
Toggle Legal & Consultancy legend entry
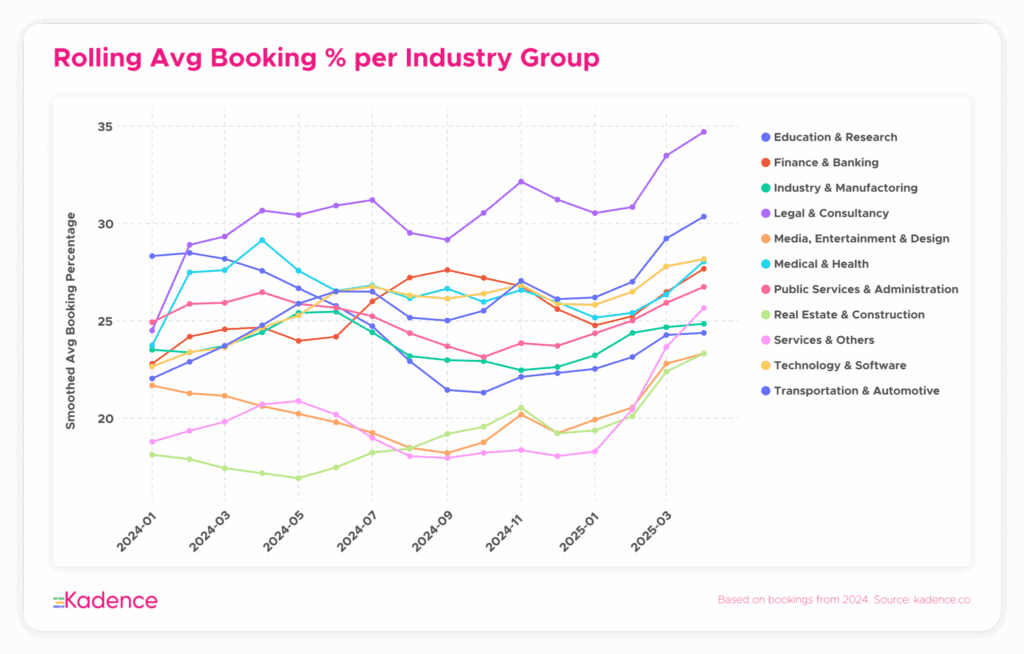click(x=831, y=213)
